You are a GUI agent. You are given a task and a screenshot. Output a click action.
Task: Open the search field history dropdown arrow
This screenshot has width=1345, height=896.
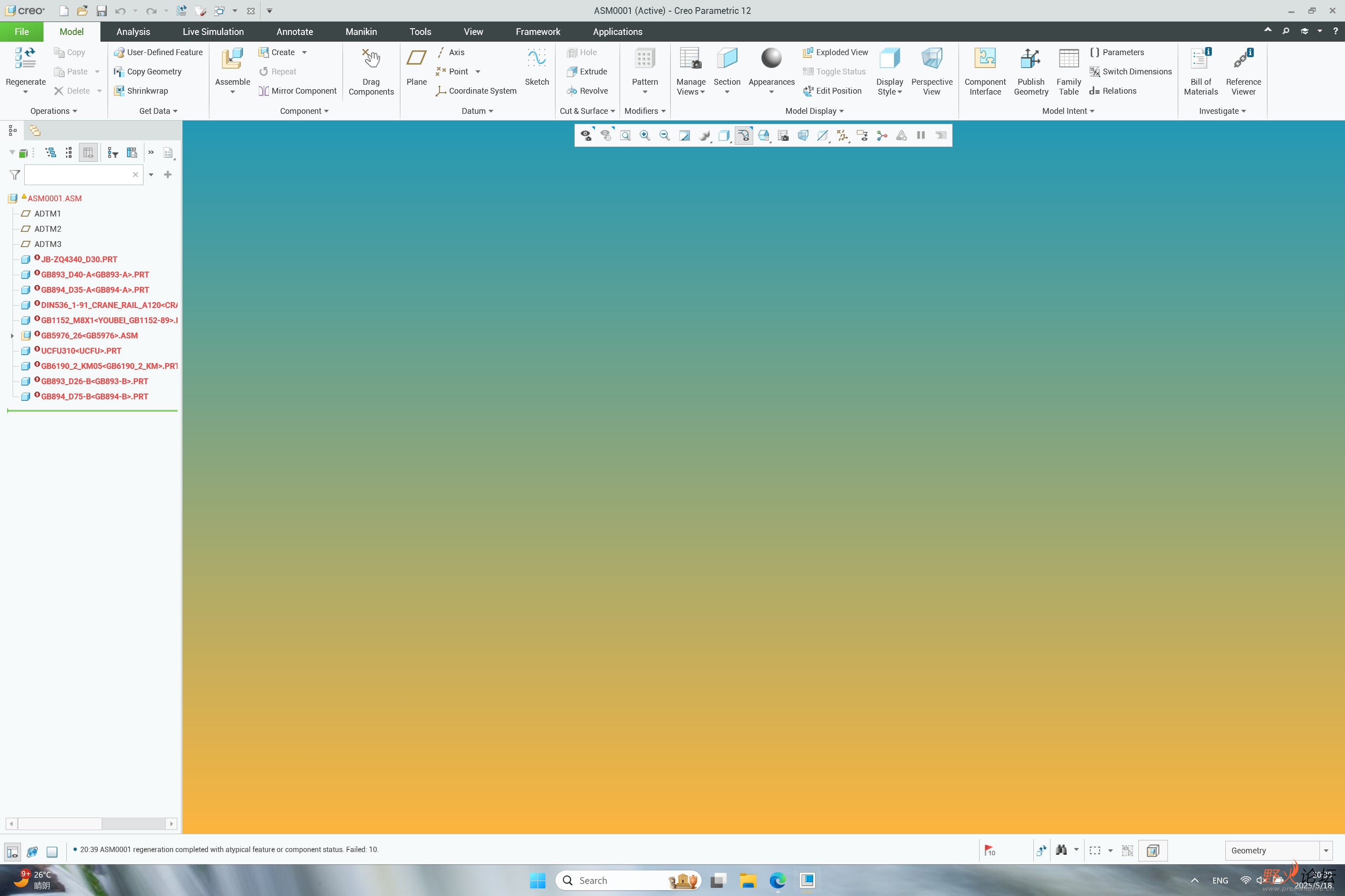(151, 174)
